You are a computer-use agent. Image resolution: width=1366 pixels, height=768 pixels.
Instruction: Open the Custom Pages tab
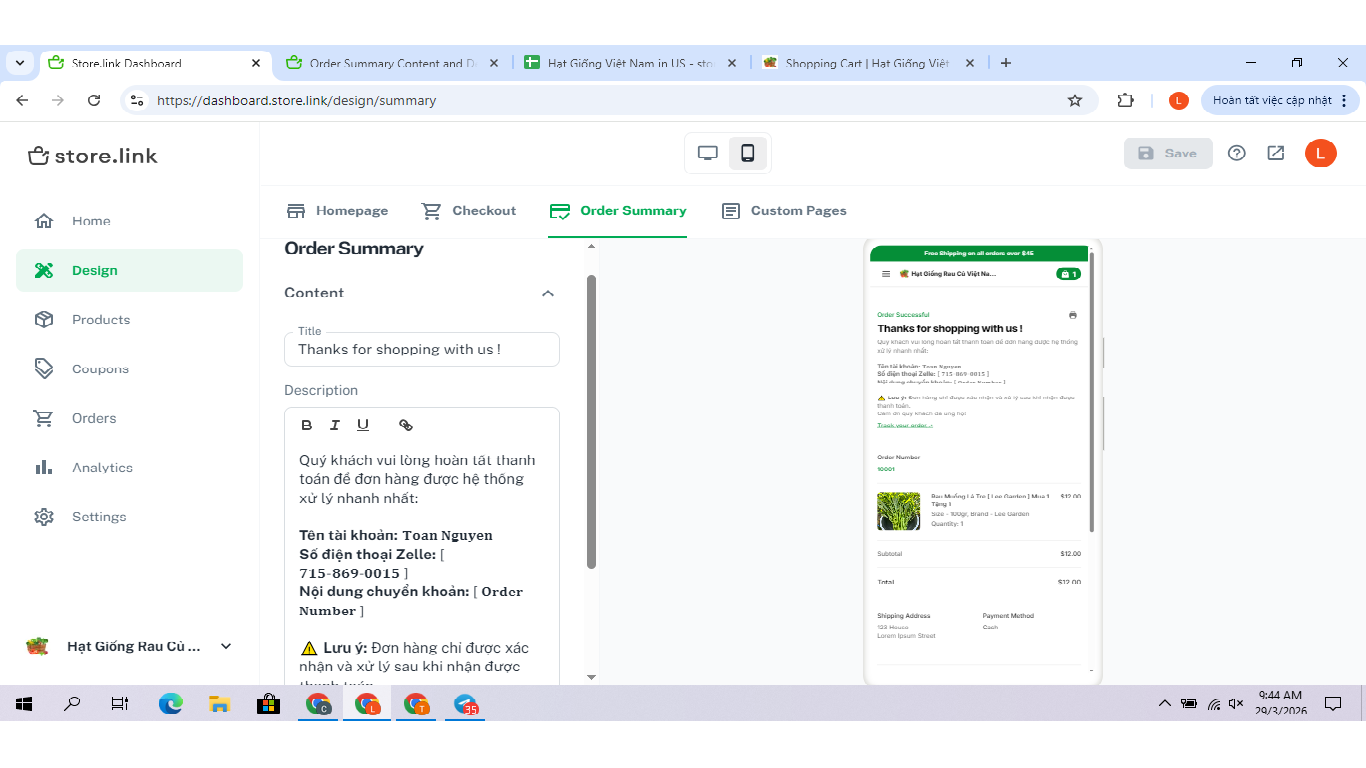coord(784,211)
